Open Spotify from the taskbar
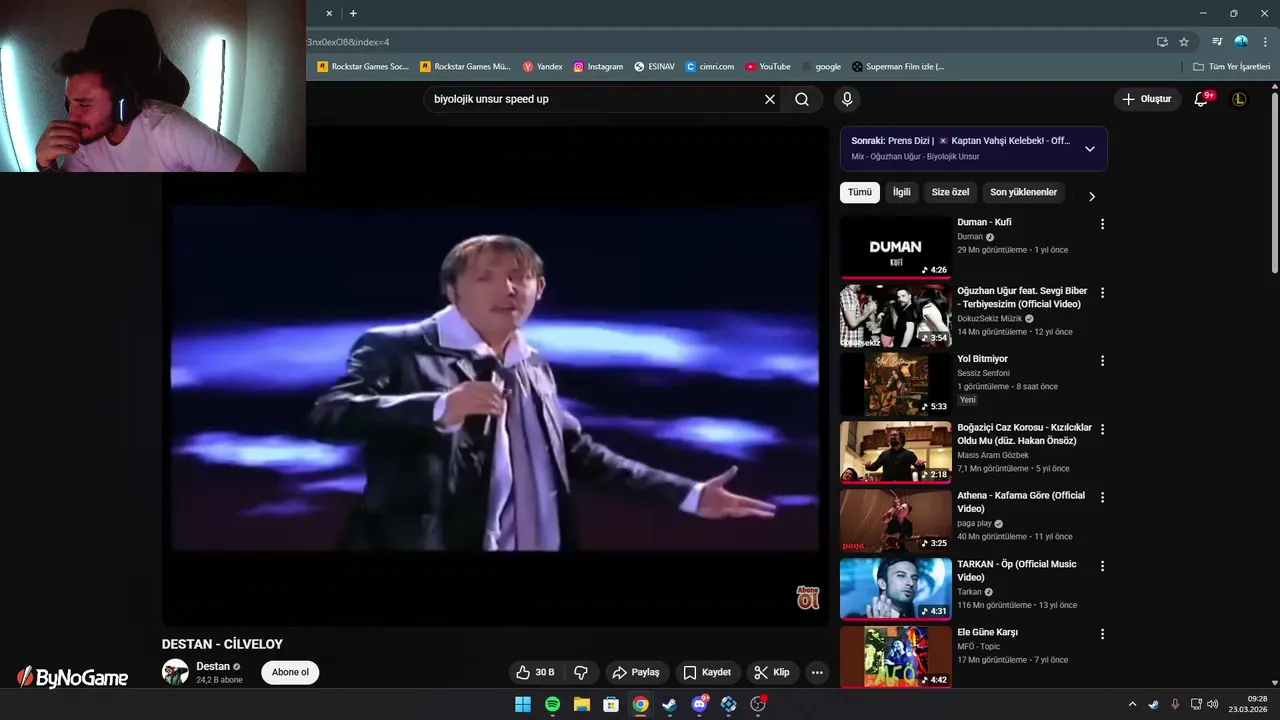 (x=552, y=704)
